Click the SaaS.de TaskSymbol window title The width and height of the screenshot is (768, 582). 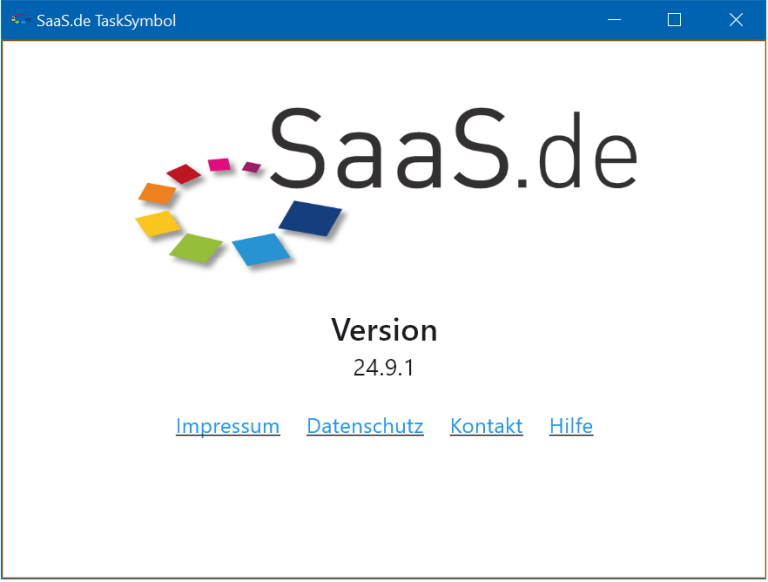tap(106, 20)
